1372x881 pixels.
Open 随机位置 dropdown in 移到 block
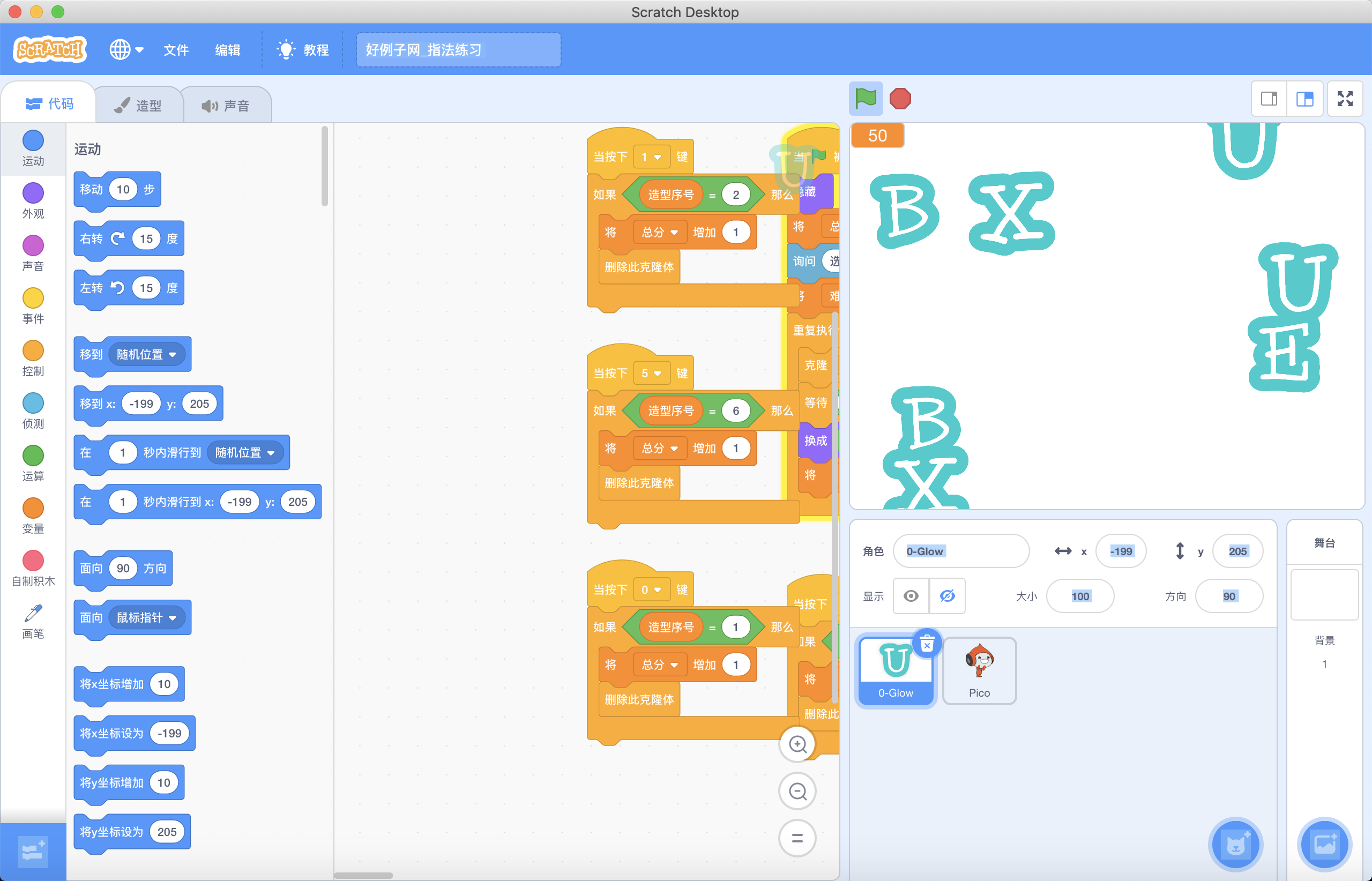tap(146, 354)
